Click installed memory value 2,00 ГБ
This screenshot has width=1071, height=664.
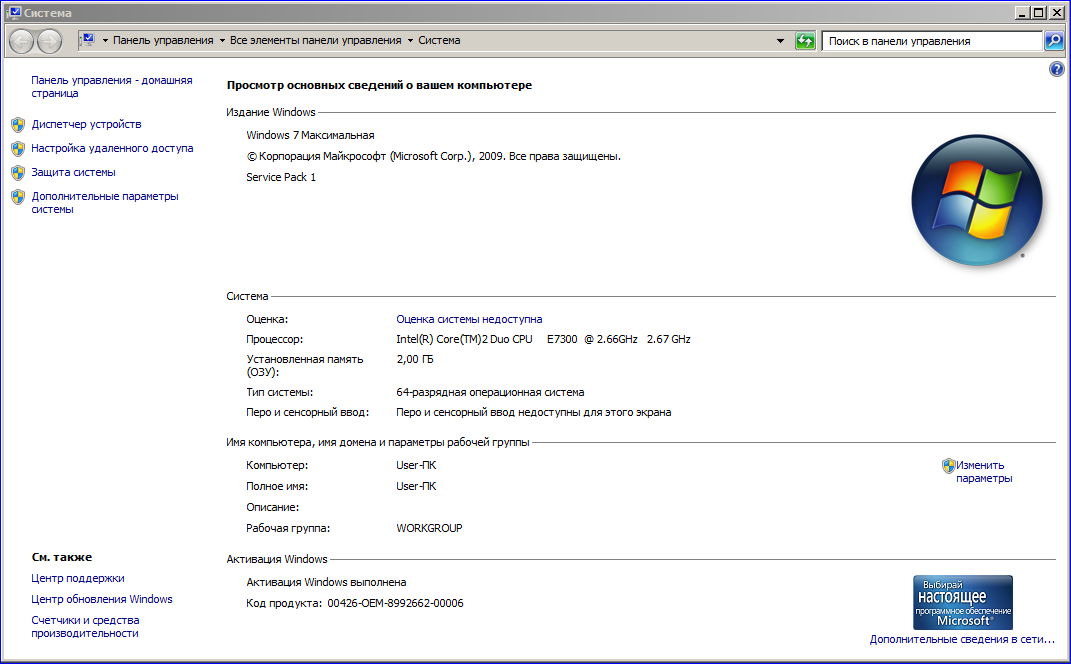pyautogui.click(x=415, y=359)
